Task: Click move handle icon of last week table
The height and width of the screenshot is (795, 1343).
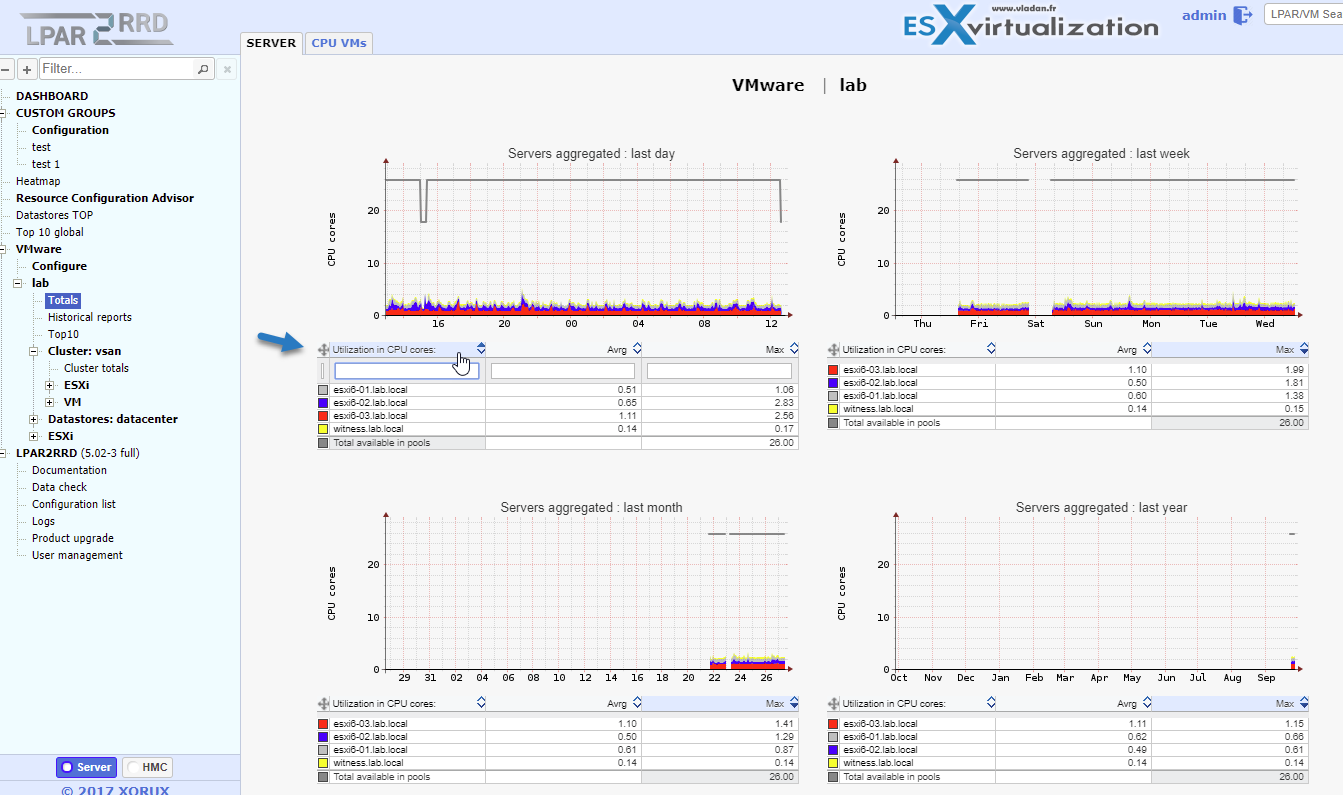Action: (x=834, y=349)
